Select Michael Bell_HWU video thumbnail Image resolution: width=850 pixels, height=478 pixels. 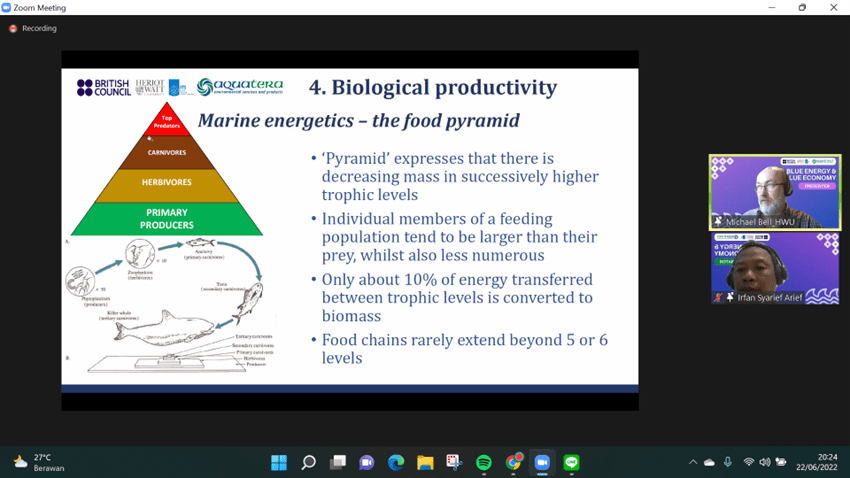click(775, 192)
